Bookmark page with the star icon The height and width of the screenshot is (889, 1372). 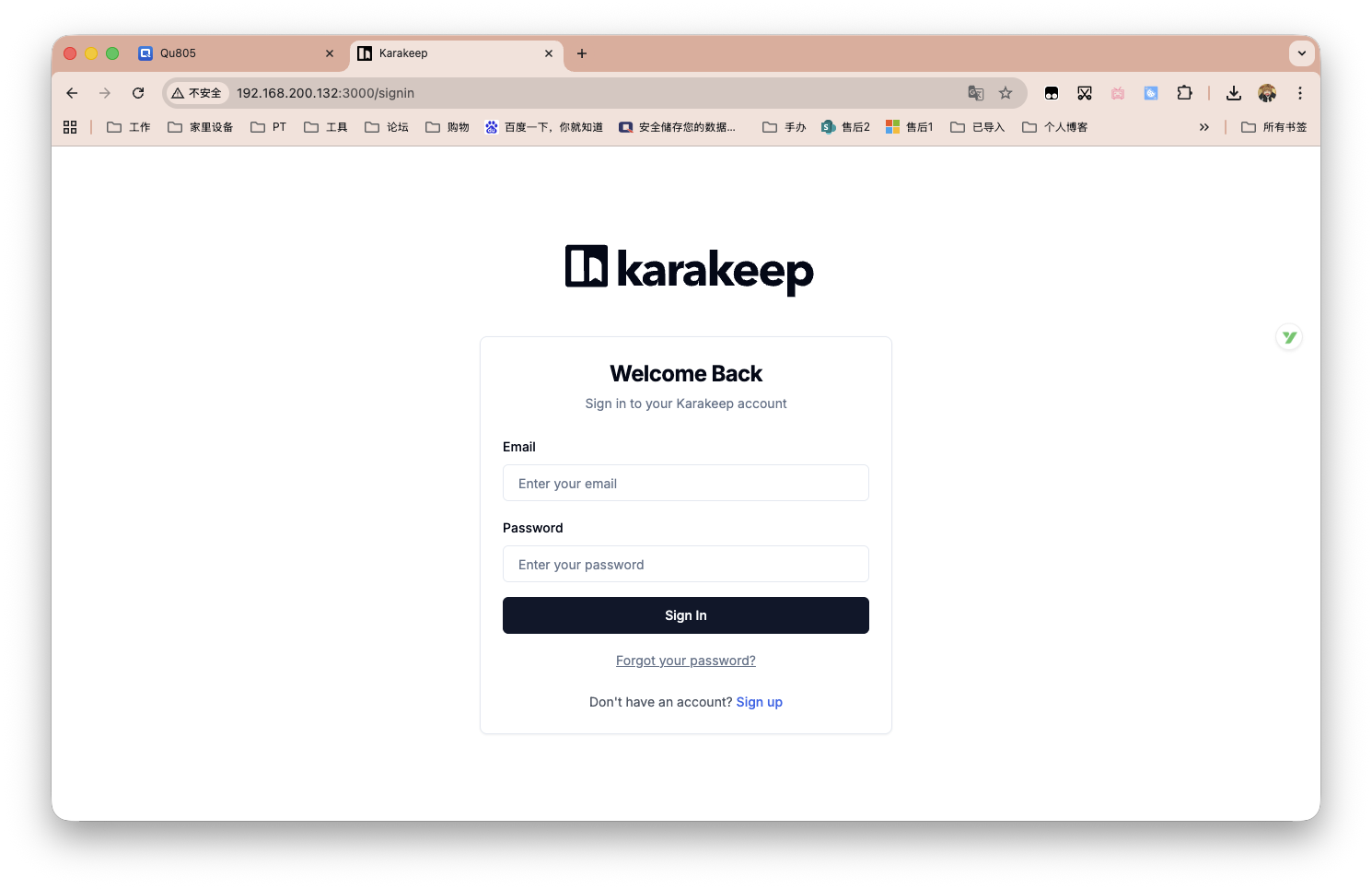click(1006, 93)
